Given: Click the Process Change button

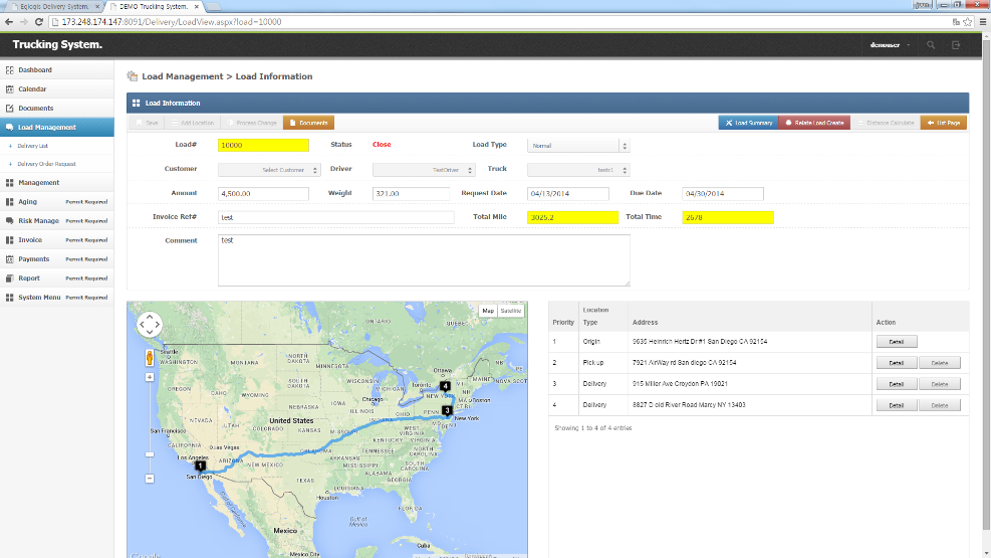Looking at the screenshot, I should pyautogui.click(x=252, y=123).
